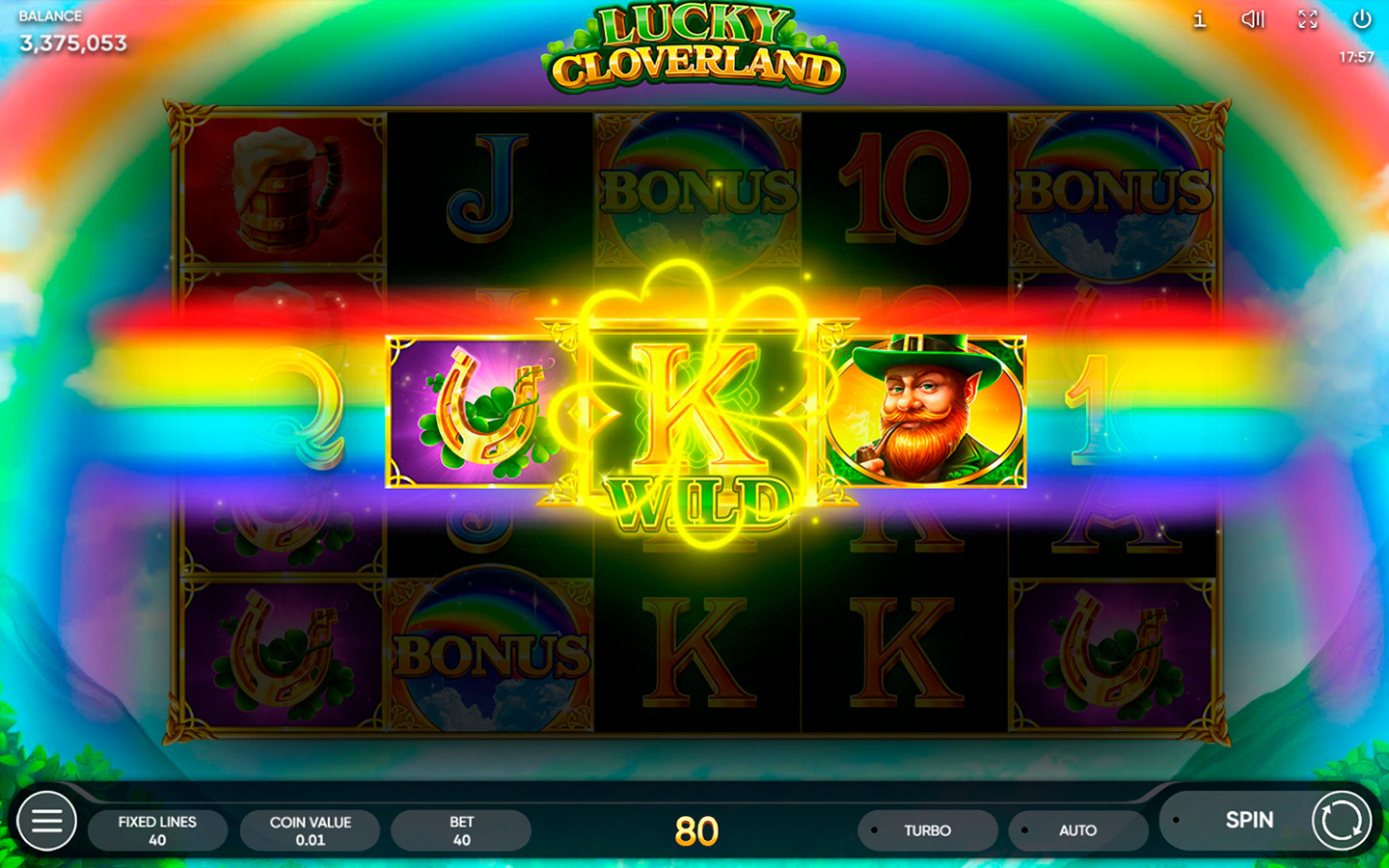Click the power exit icon
Image resolution: width=1389 pixels, height=868 pixels.
tap(1362, 19)
